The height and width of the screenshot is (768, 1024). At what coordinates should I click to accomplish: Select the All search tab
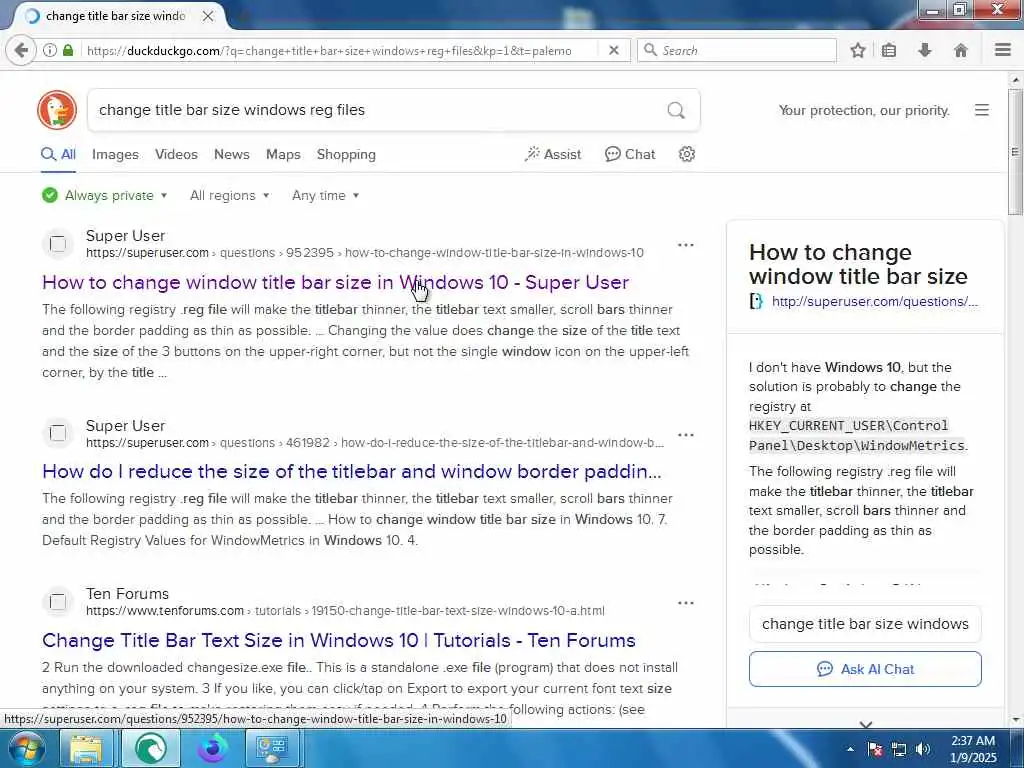(x=58, y=154)
